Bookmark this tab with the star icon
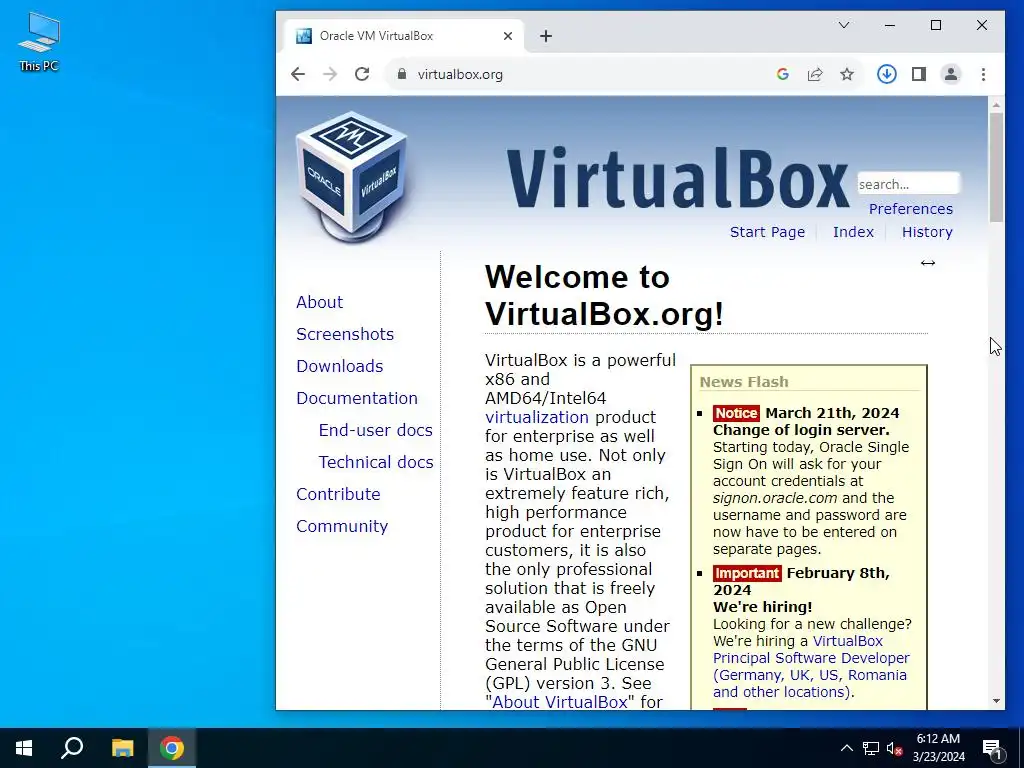This screenshot has height=768, width=1024. point(846,74)
